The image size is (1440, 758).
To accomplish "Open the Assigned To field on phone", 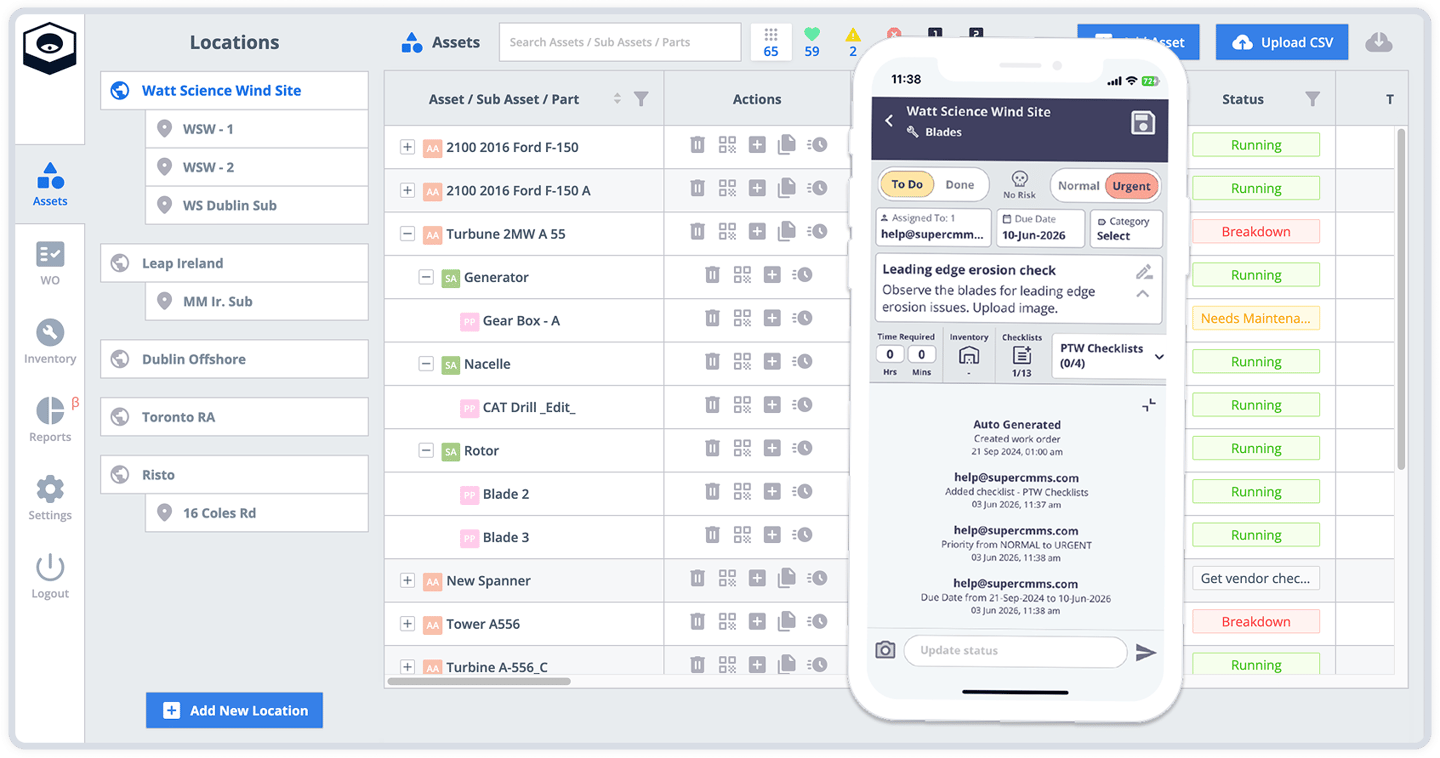I will (x=933, y=228).
